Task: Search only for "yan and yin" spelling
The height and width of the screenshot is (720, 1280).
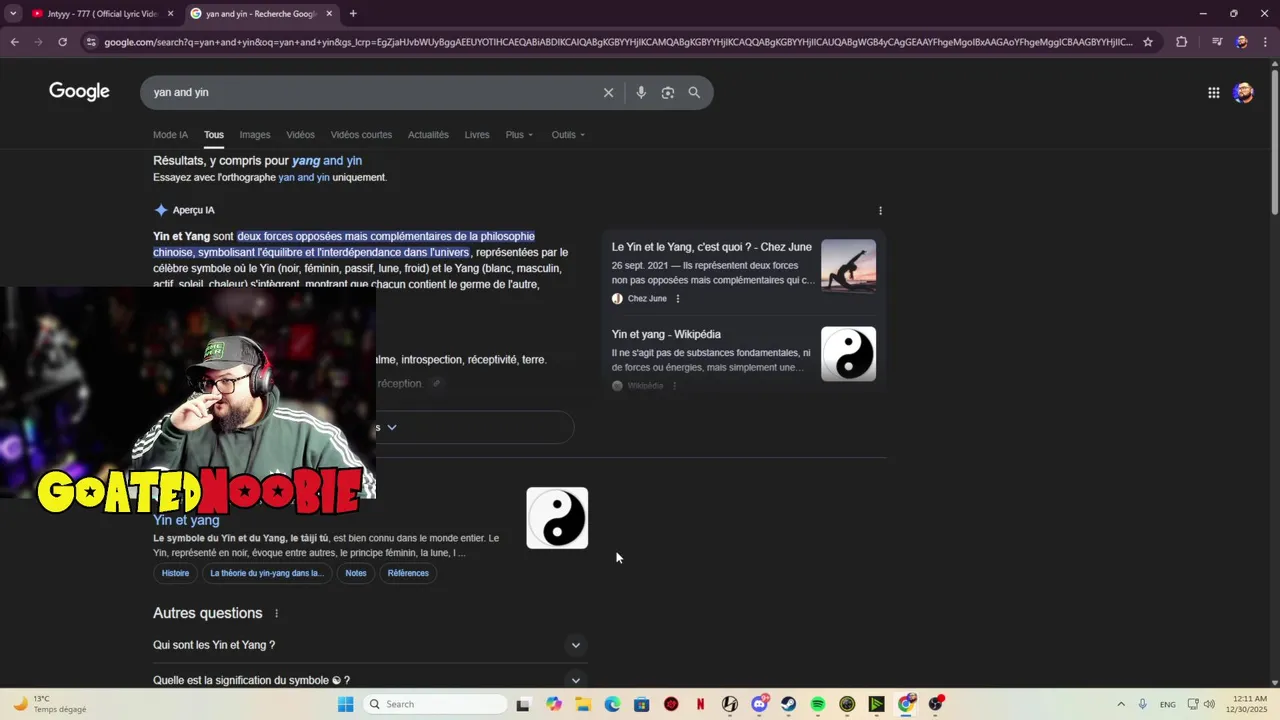Action: 304,178
